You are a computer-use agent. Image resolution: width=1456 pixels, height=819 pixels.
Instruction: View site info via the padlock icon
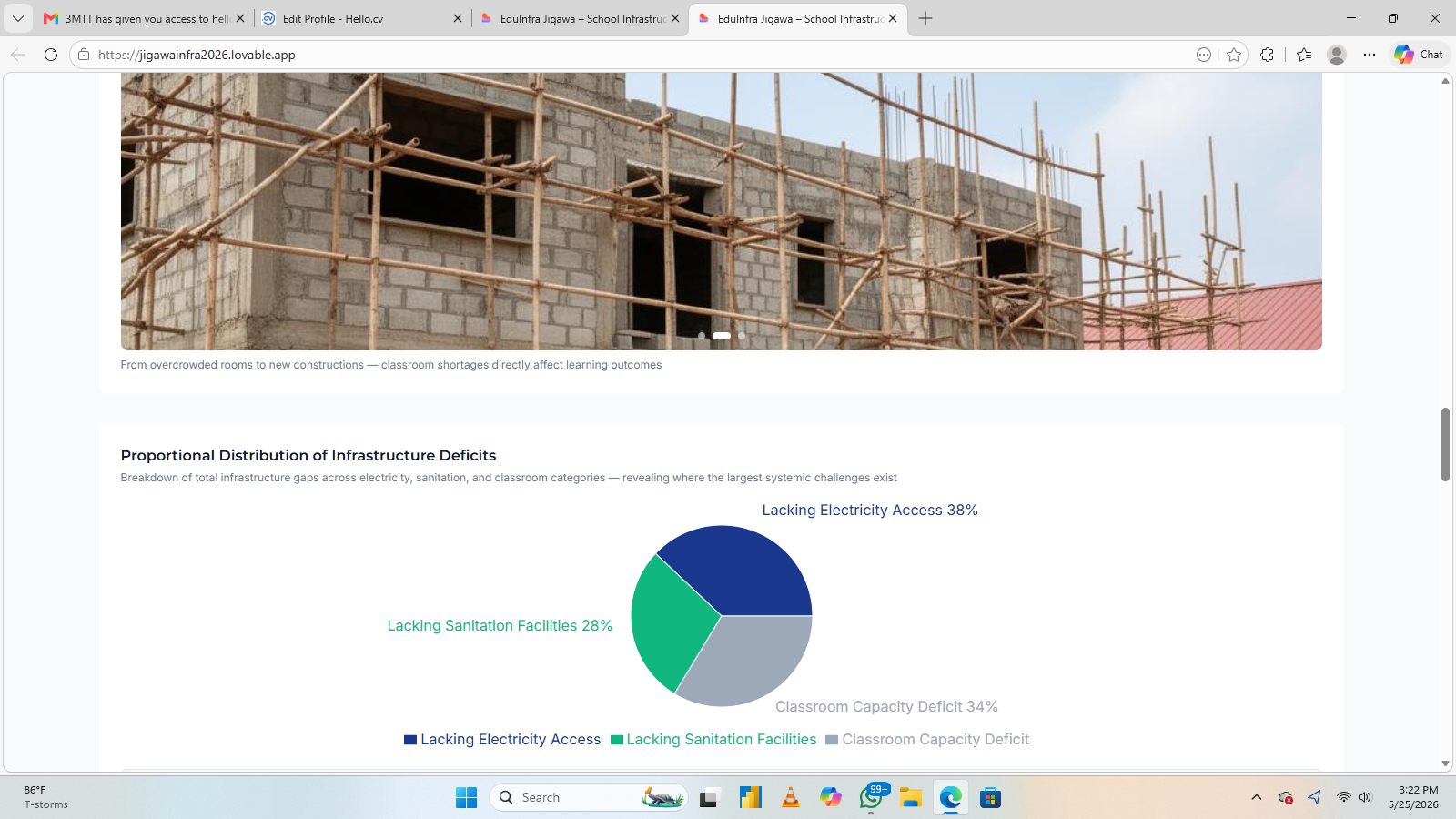pos(84,55)
